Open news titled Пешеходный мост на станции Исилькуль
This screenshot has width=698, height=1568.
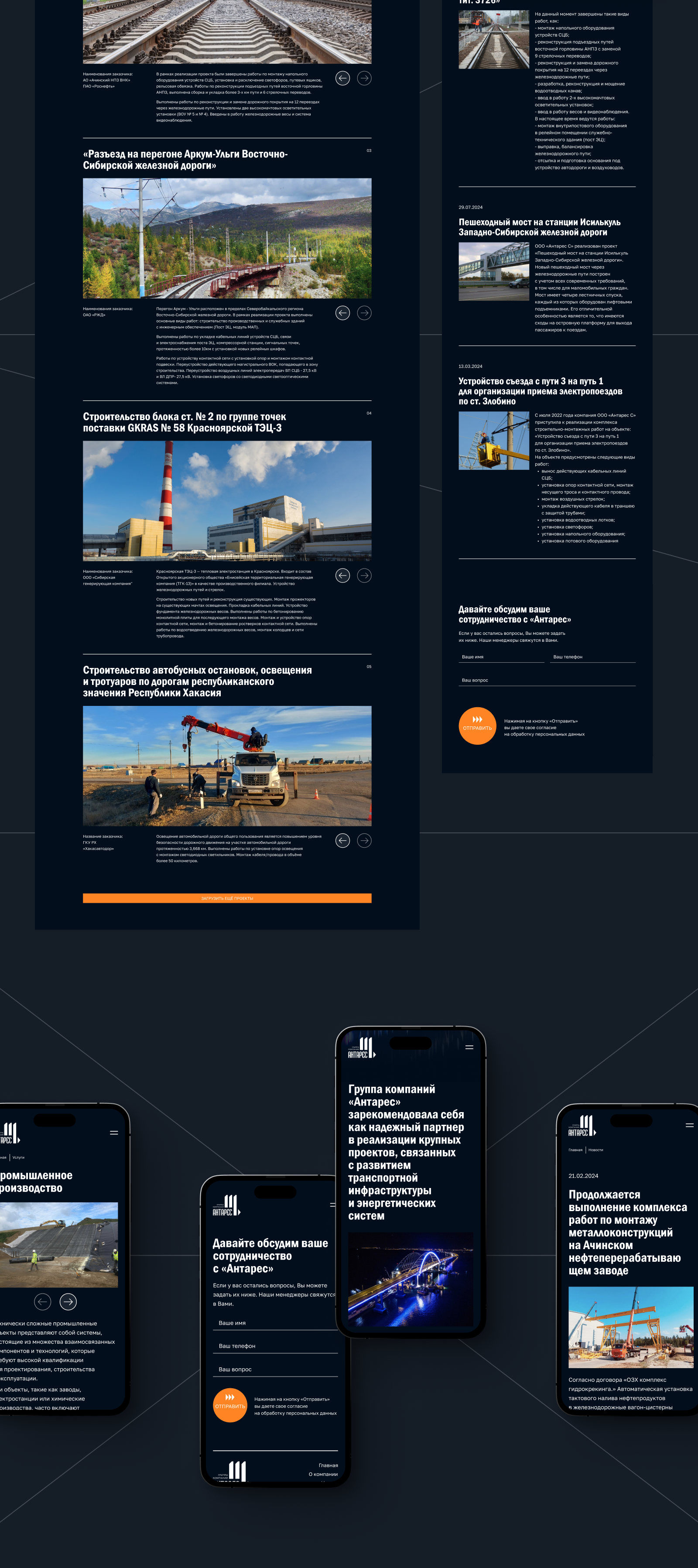pyautogui.click(x=539, y=227)
